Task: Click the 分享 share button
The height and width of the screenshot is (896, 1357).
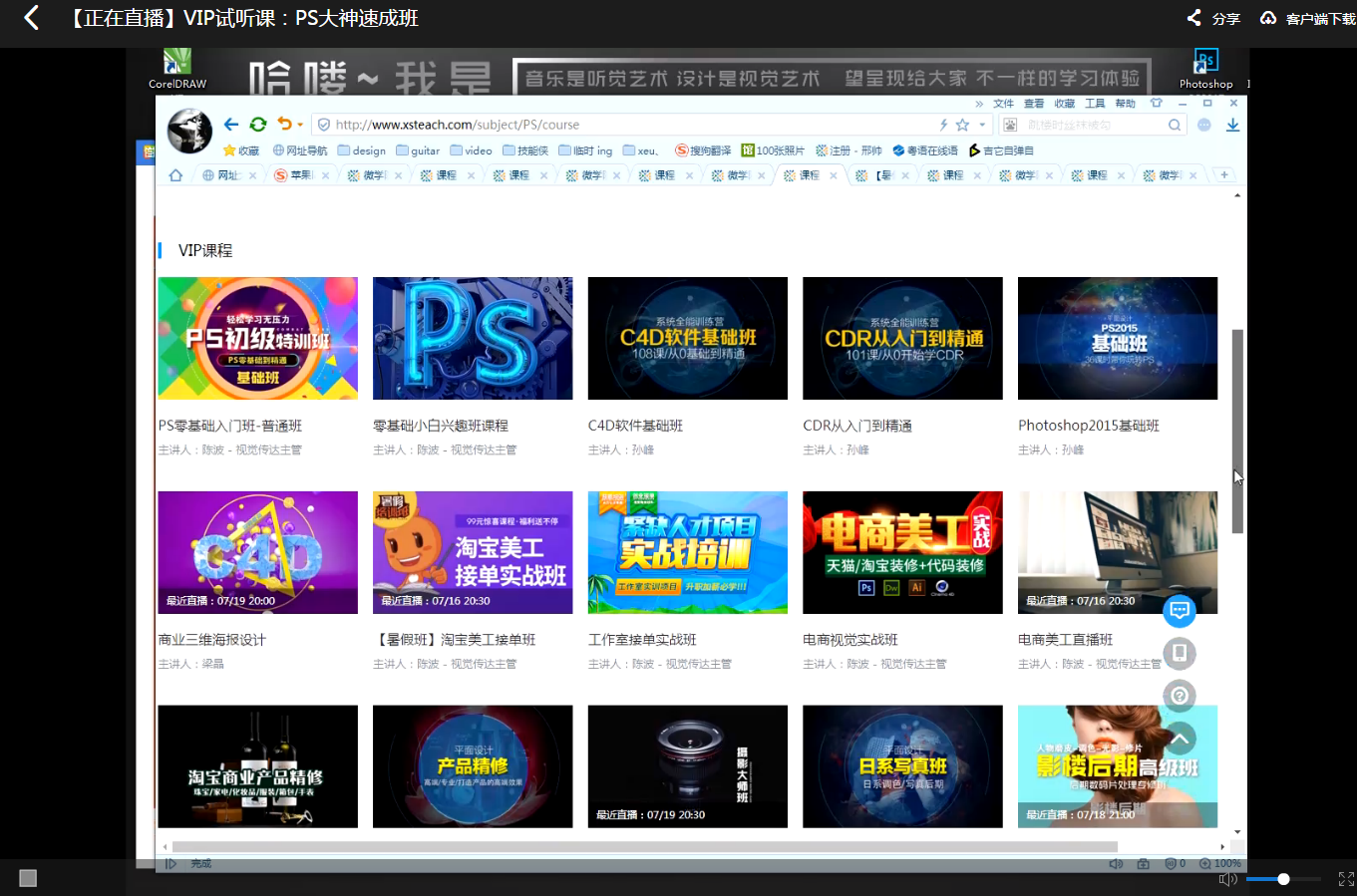Action: click(x=1213, y=18)
